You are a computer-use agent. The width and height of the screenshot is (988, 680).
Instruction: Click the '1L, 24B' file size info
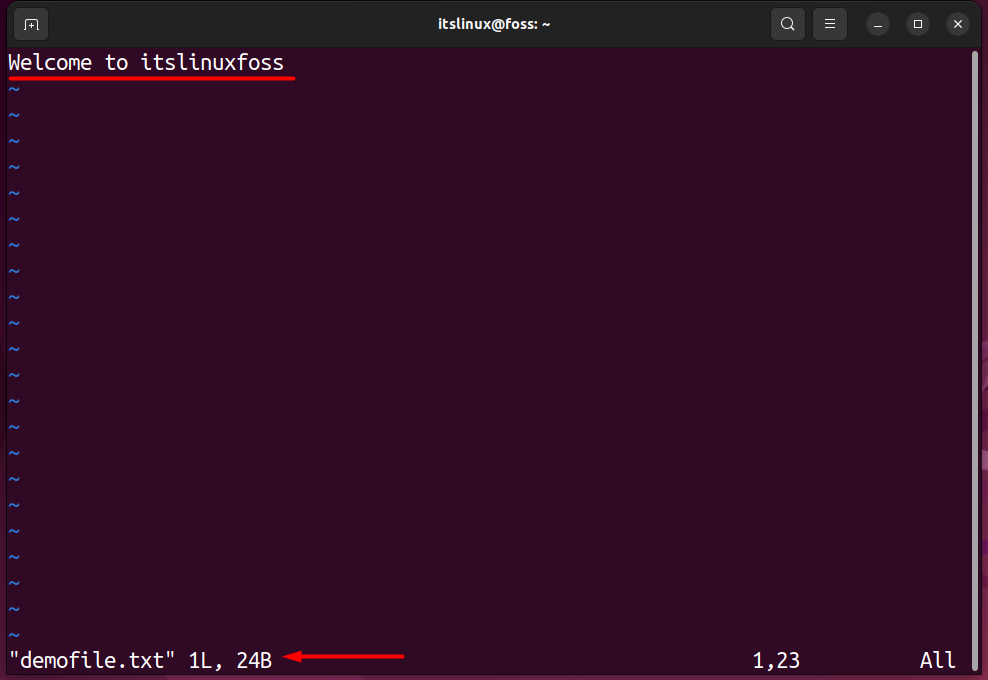[x=230, y=660]
